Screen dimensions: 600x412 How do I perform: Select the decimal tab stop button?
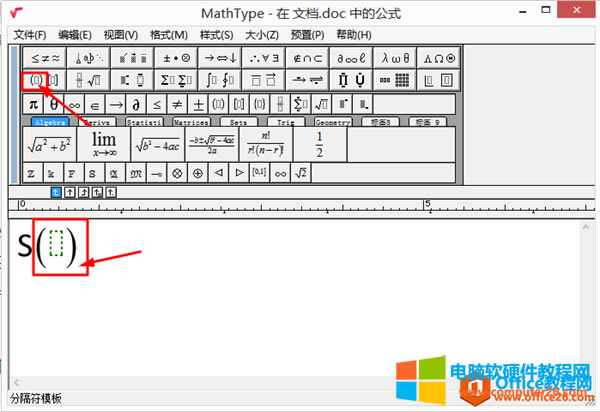coord(111,192)
